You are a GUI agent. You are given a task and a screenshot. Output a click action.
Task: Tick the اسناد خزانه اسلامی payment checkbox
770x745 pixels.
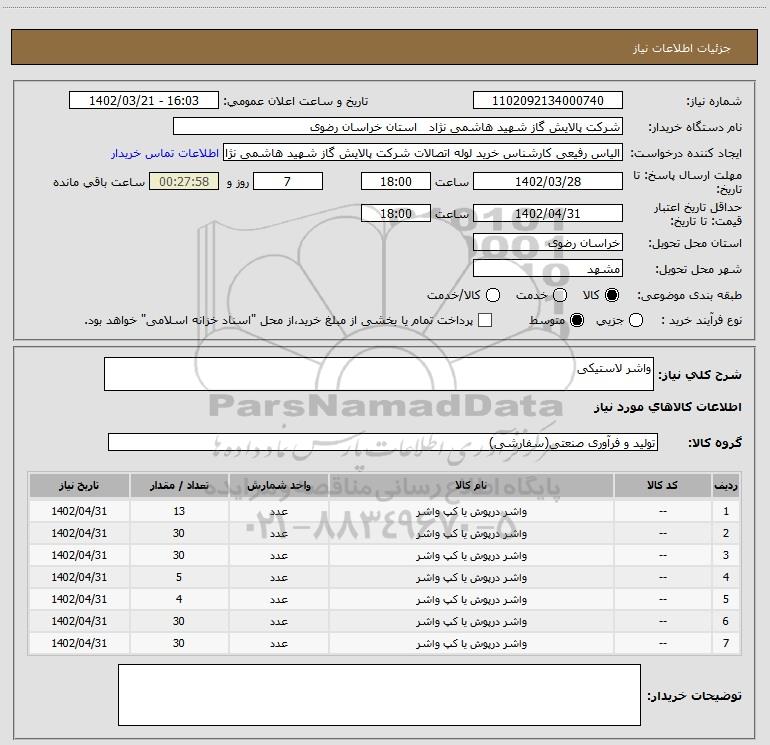point(485,320)
